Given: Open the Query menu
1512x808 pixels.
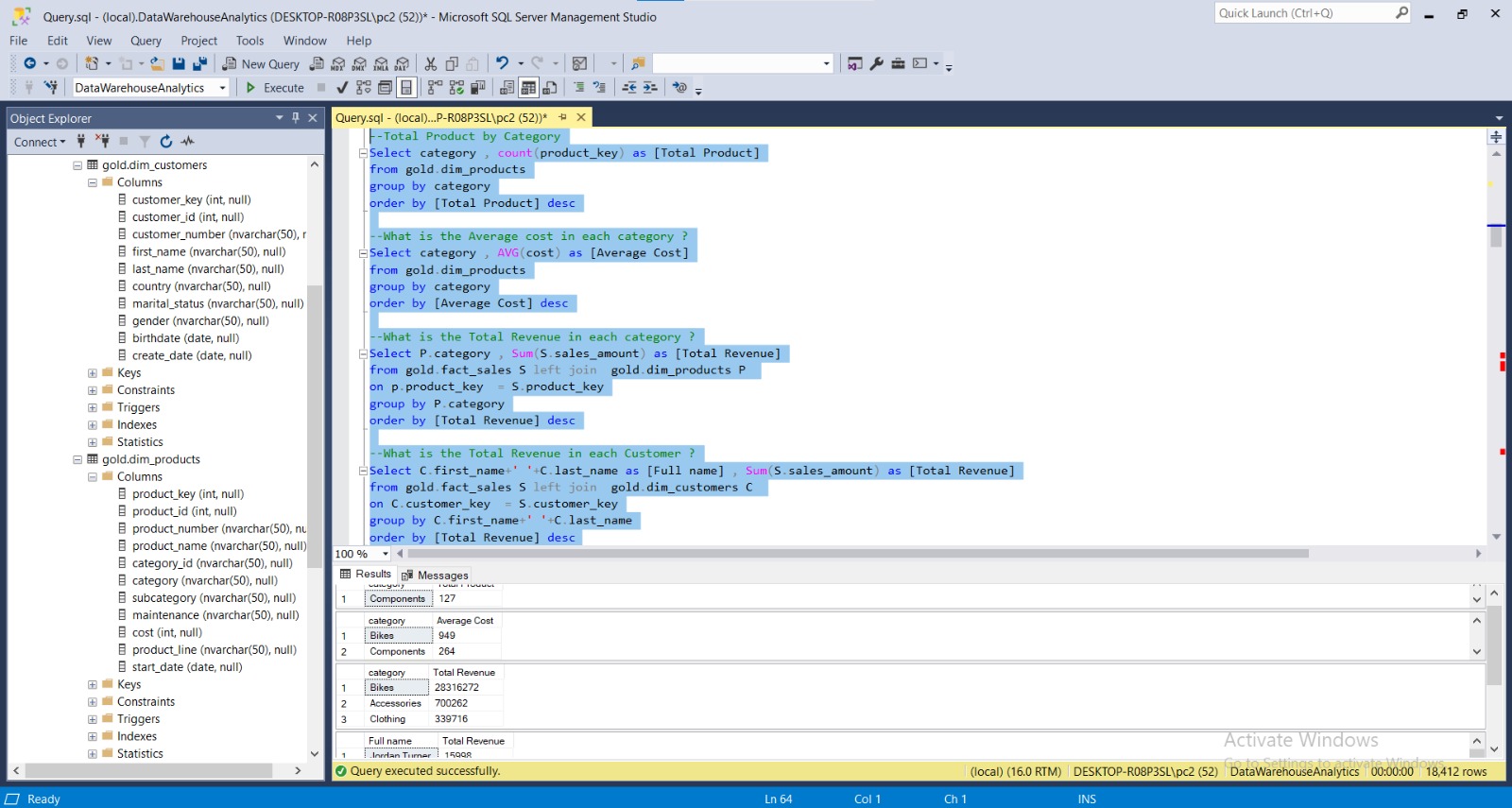Looking at the screenshot, I should pos(146,41).
